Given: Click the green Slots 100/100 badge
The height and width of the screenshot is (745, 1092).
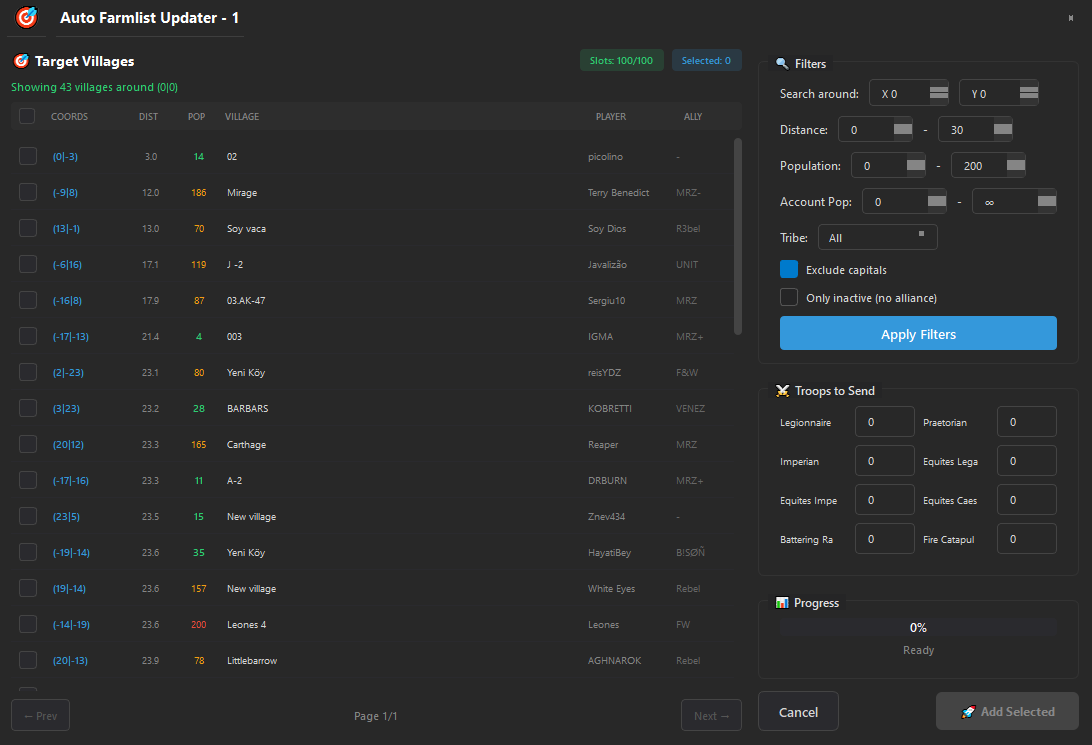Looking at the screenshot, I should click(621, 60).
